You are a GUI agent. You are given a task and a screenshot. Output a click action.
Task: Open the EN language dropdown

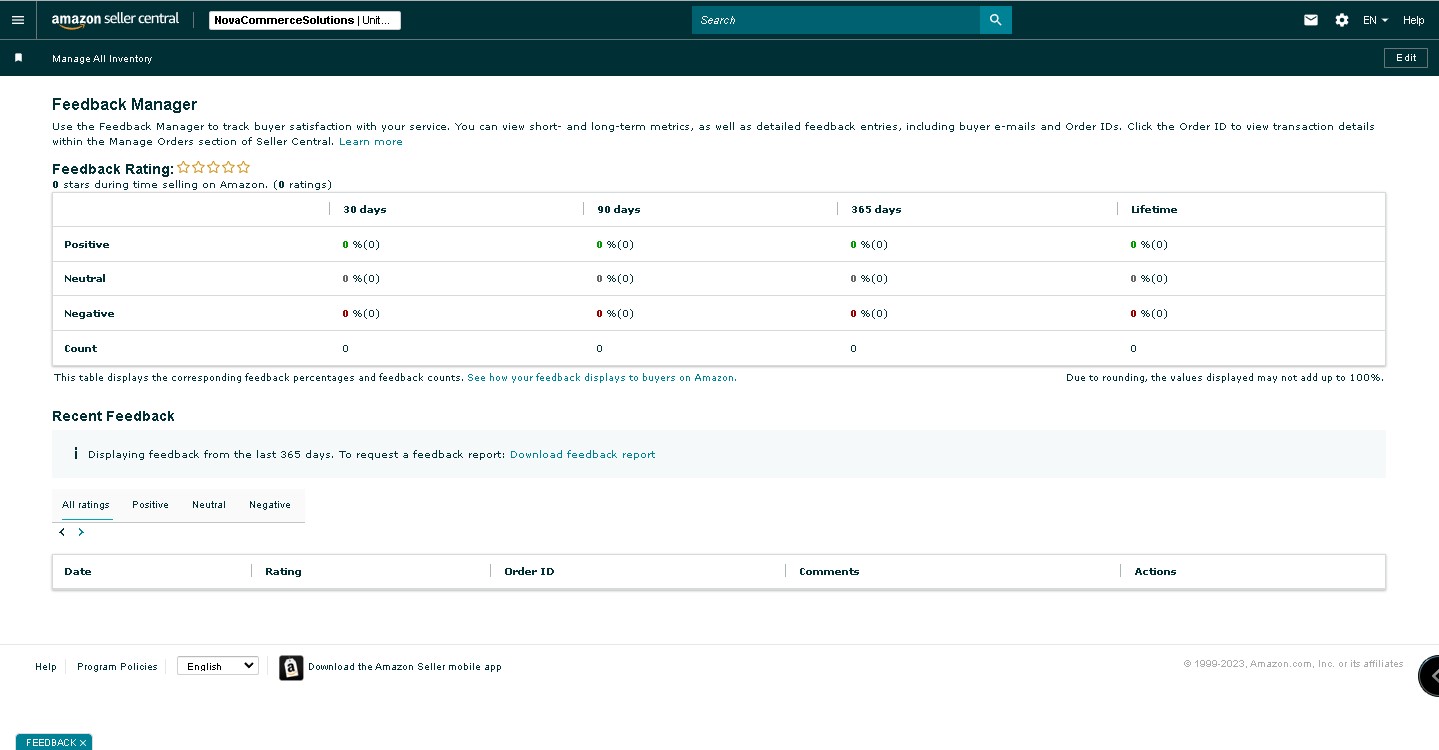[1376, 20]
